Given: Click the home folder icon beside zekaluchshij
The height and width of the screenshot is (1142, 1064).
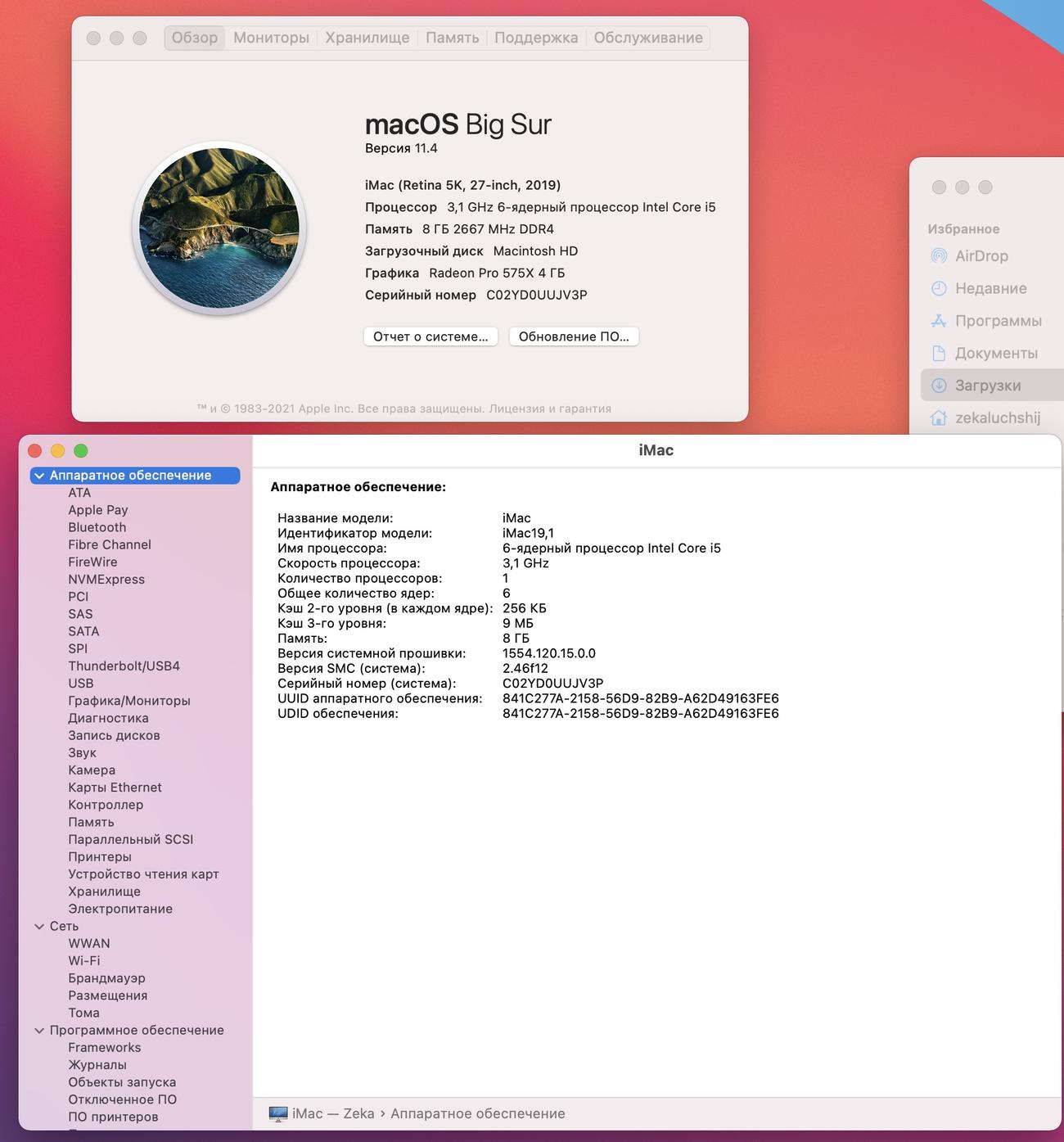Looking at the screenshot, I should click(x=939, y=418).
